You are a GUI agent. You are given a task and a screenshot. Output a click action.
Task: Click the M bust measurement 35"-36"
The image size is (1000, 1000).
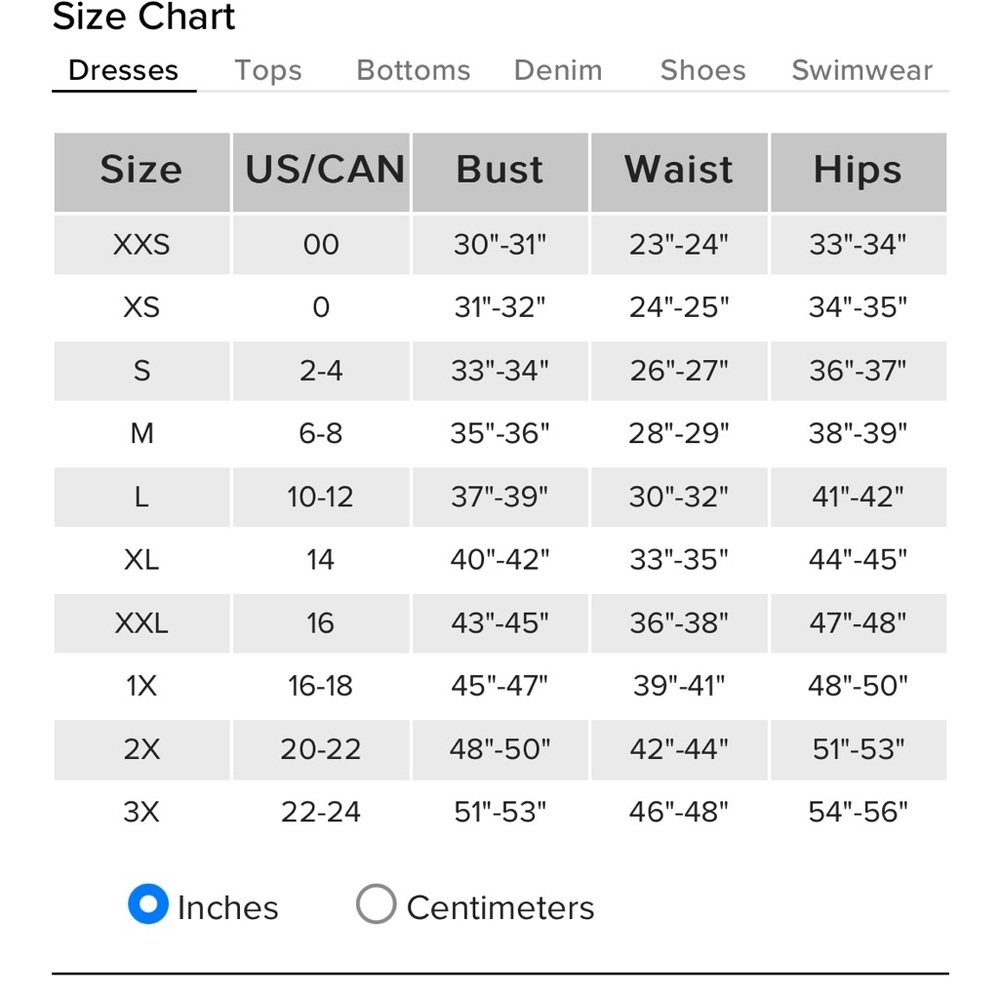click(500, 433)
